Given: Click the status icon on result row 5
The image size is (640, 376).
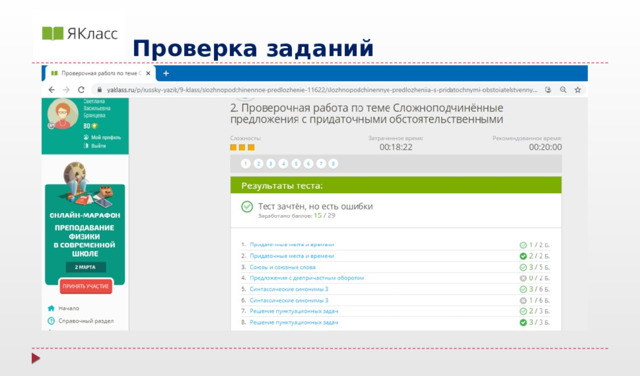Looking at the screenshot, I should [x=523, y=289].
